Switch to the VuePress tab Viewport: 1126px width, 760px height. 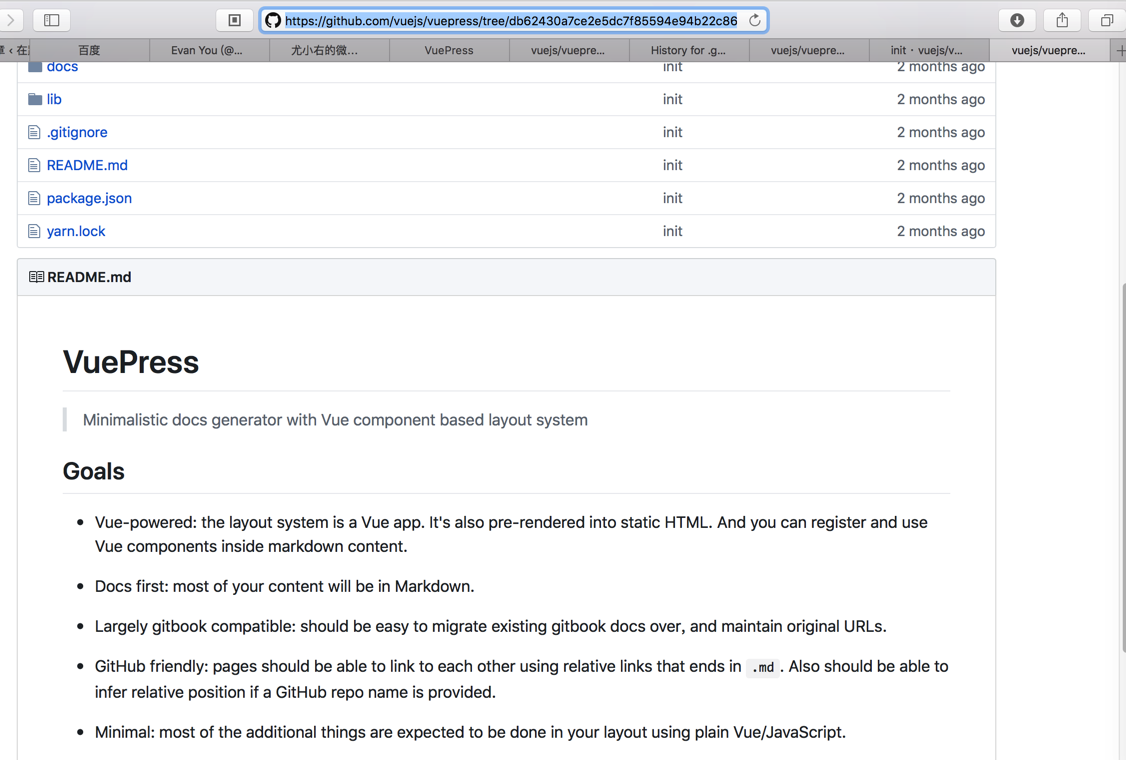[x=449, y=50]
